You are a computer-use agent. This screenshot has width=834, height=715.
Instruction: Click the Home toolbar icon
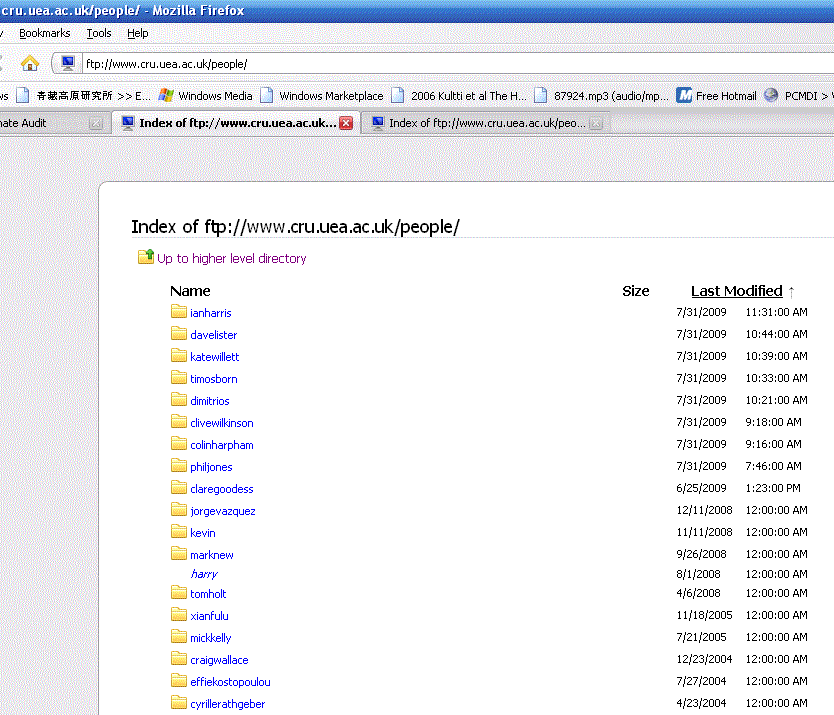[x=30, y=64]
